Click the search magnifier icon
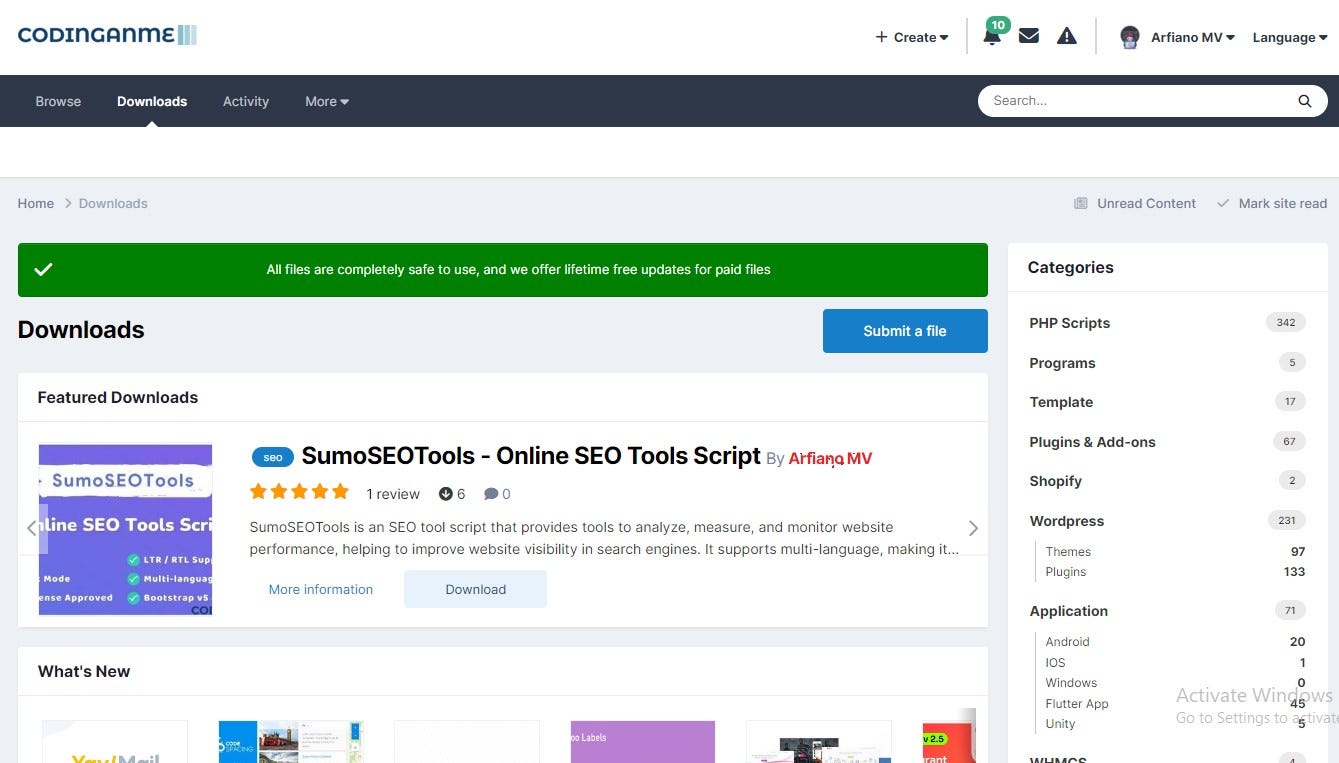 [1304, 100]
